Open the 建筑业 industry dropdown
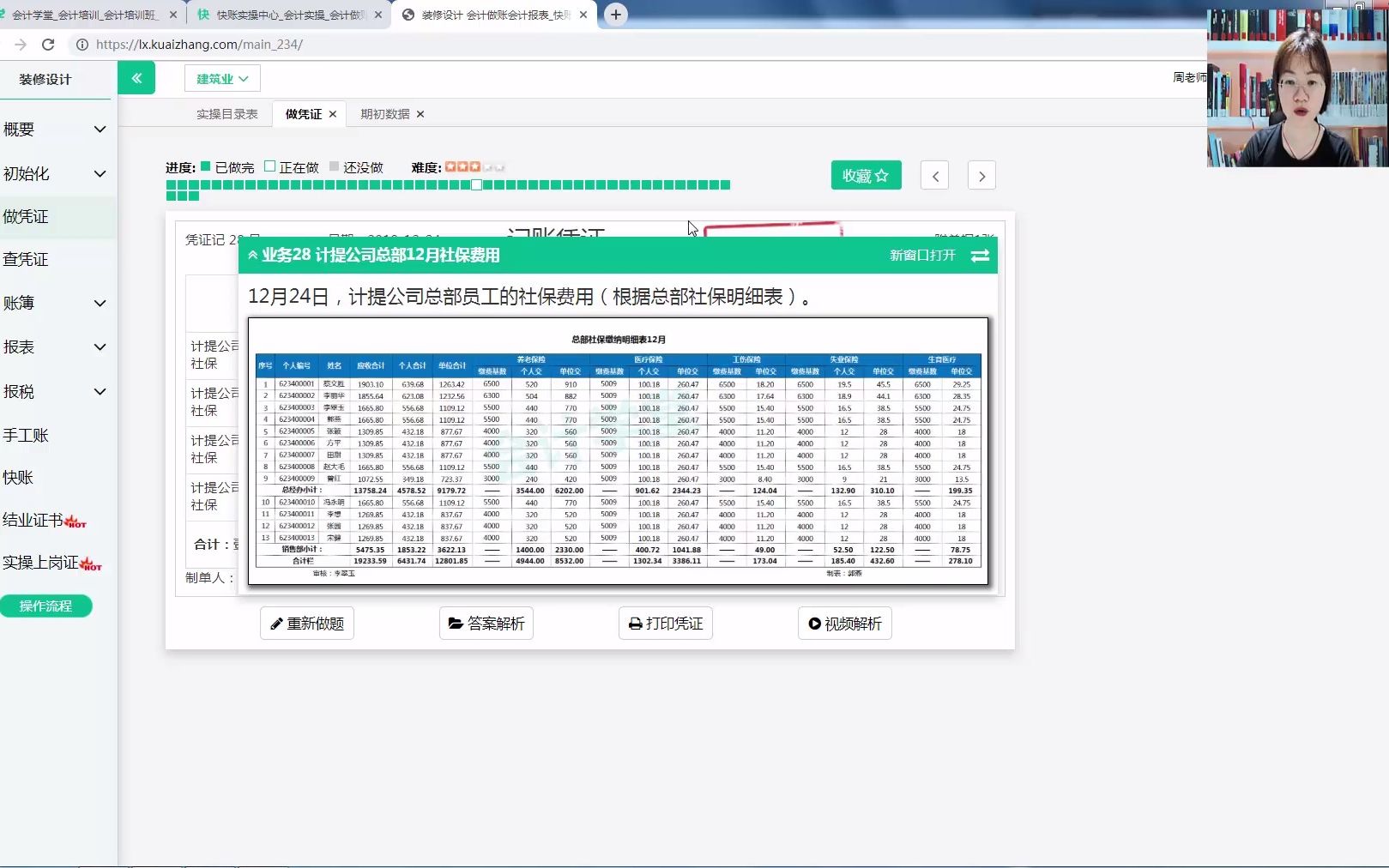Image resolution: width=1389 pixels, height=868 pixels. pos(220,77)
